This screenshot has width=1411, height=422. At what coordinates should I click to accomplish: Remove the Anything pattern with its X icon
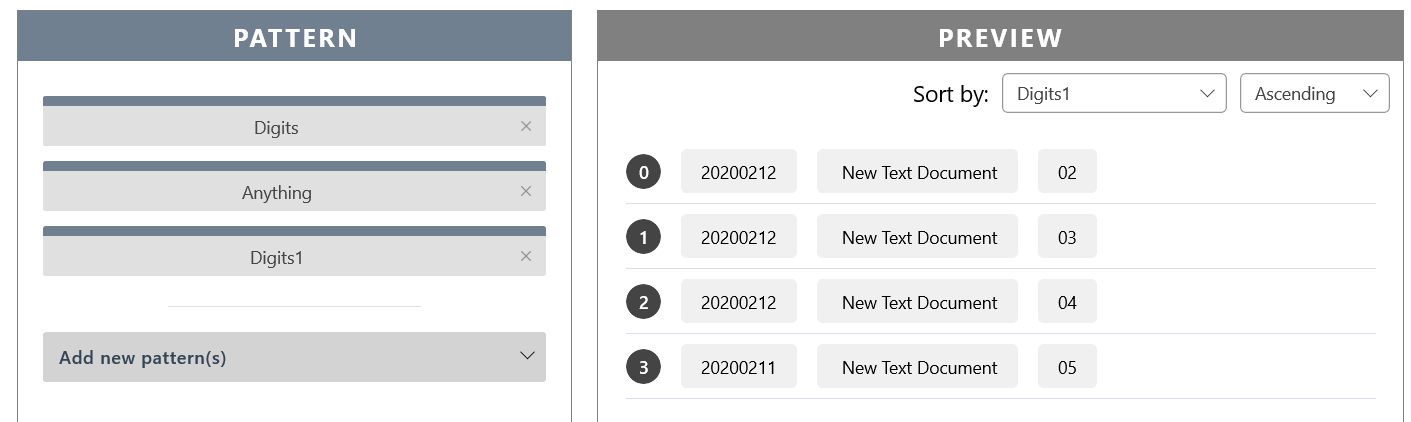pos(526,191)
